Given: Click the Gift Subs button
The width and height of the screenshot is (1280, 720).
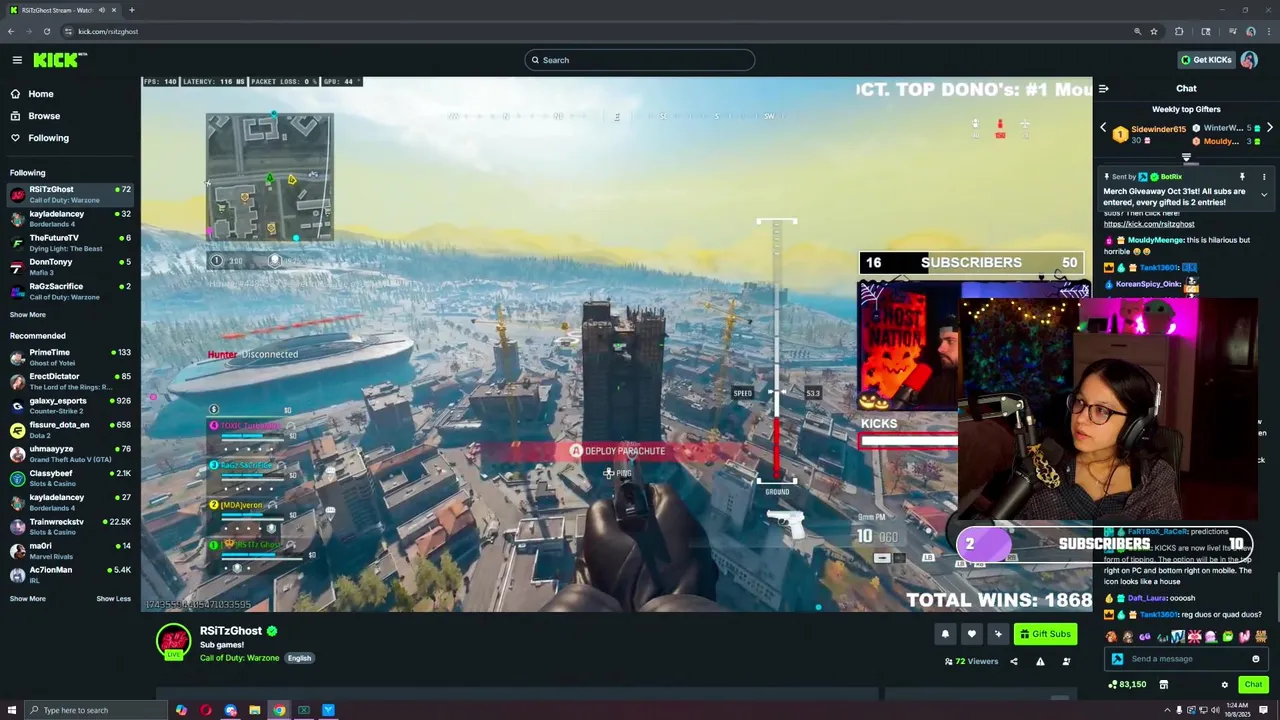Looking at the screenshot, I should [x=1045, y=634].
